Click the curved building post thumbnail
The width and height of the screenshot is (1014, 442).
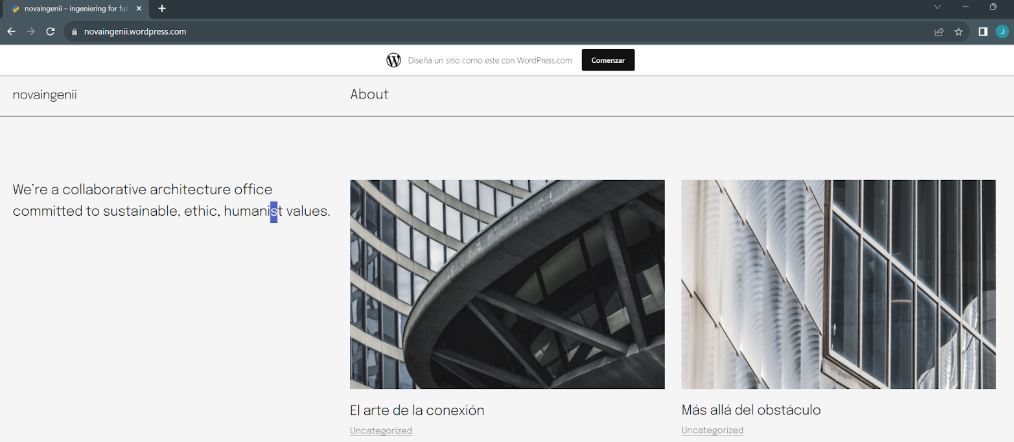[x=507, y=284]
